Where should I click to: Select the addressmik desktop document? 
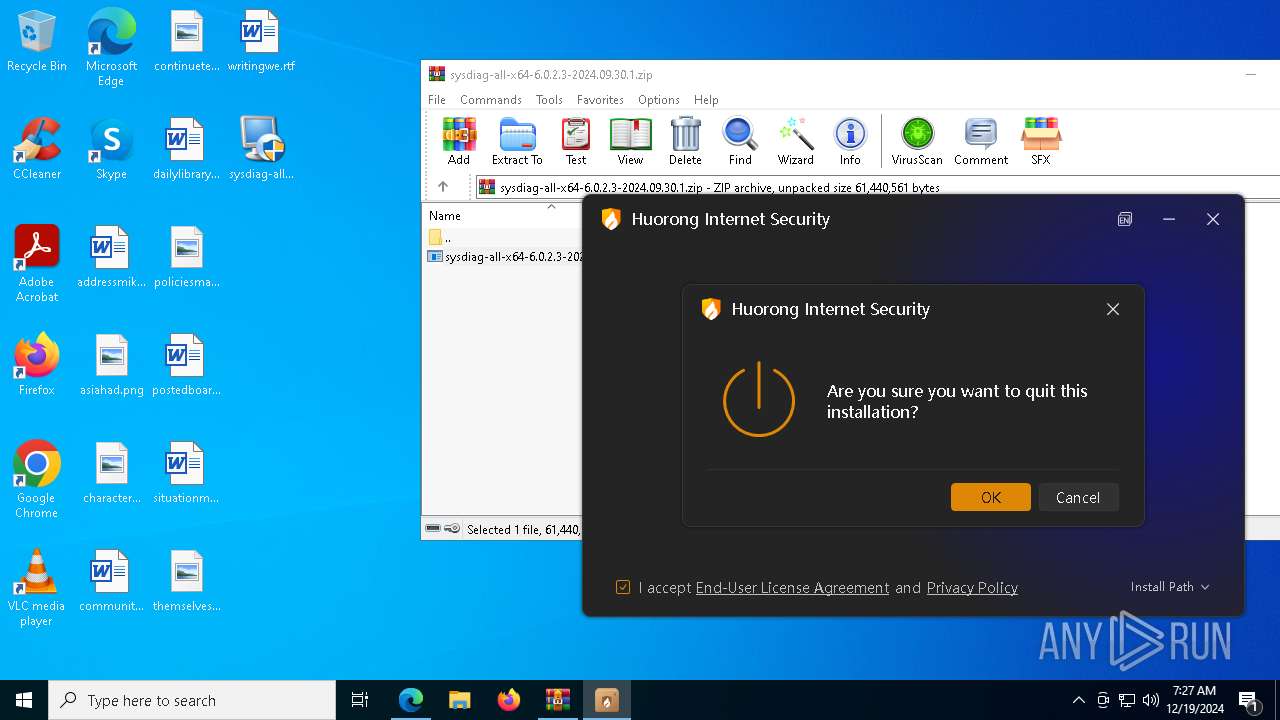tap(111, 256)
